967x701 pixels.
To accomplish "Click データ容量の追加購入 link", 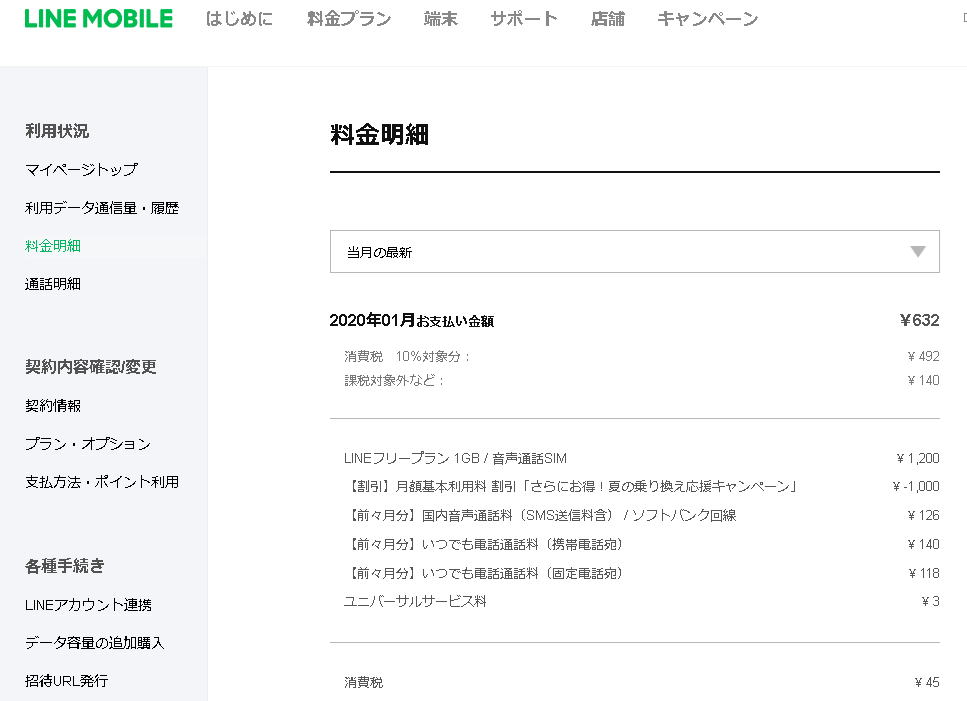I will (x=95, y=643).
